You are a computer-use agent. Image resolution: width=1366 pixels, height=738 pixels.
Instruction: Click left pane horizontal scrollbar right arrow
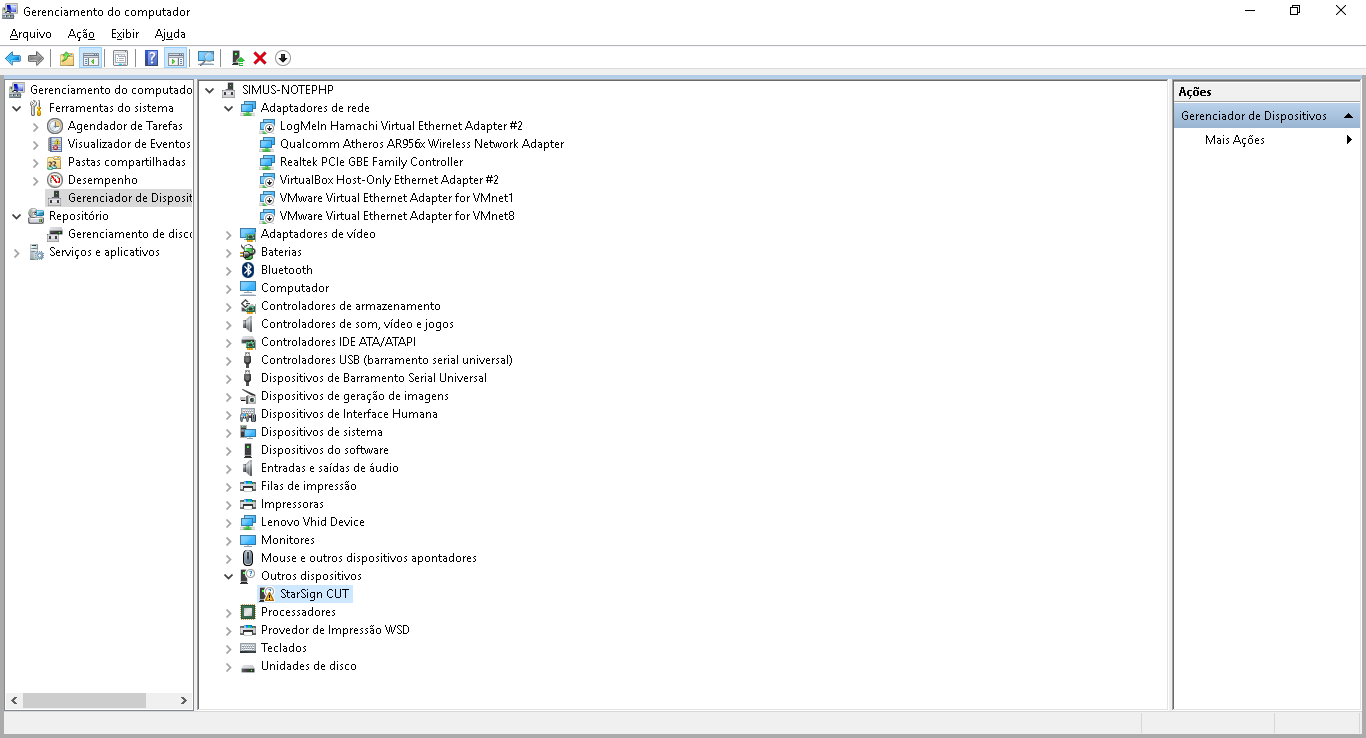coord(184,701)
